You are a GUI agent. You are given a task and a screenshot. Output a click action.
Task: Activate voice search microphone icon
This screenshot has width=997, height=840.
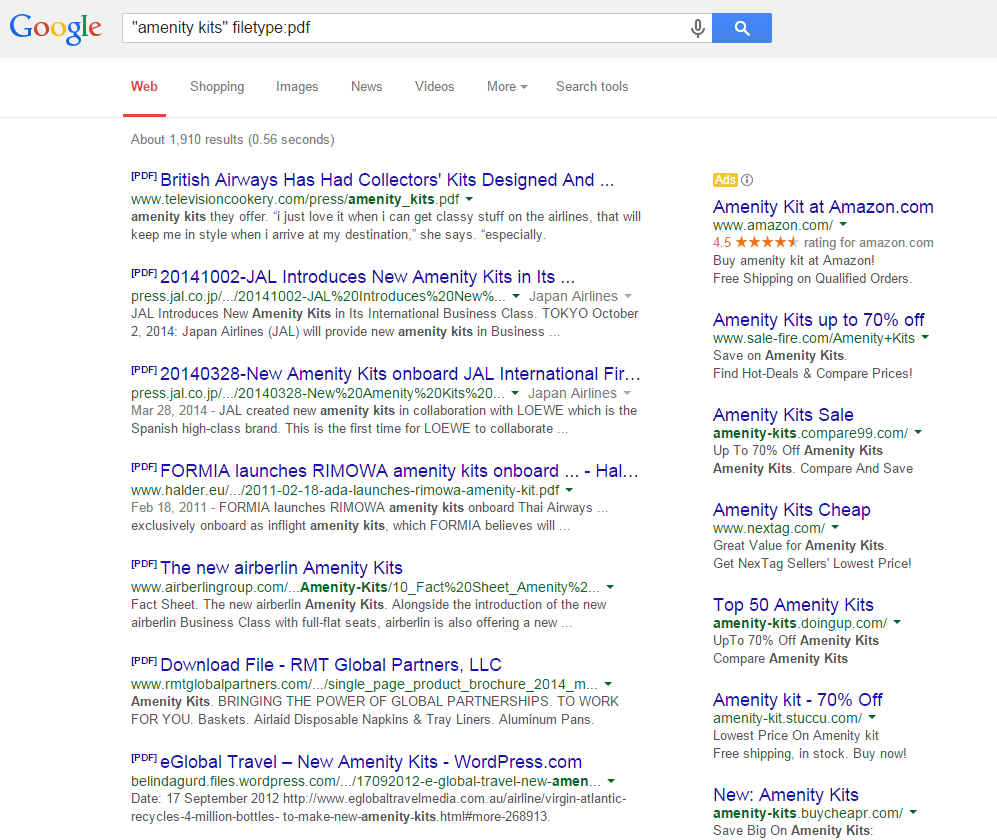tap(698, 28)
